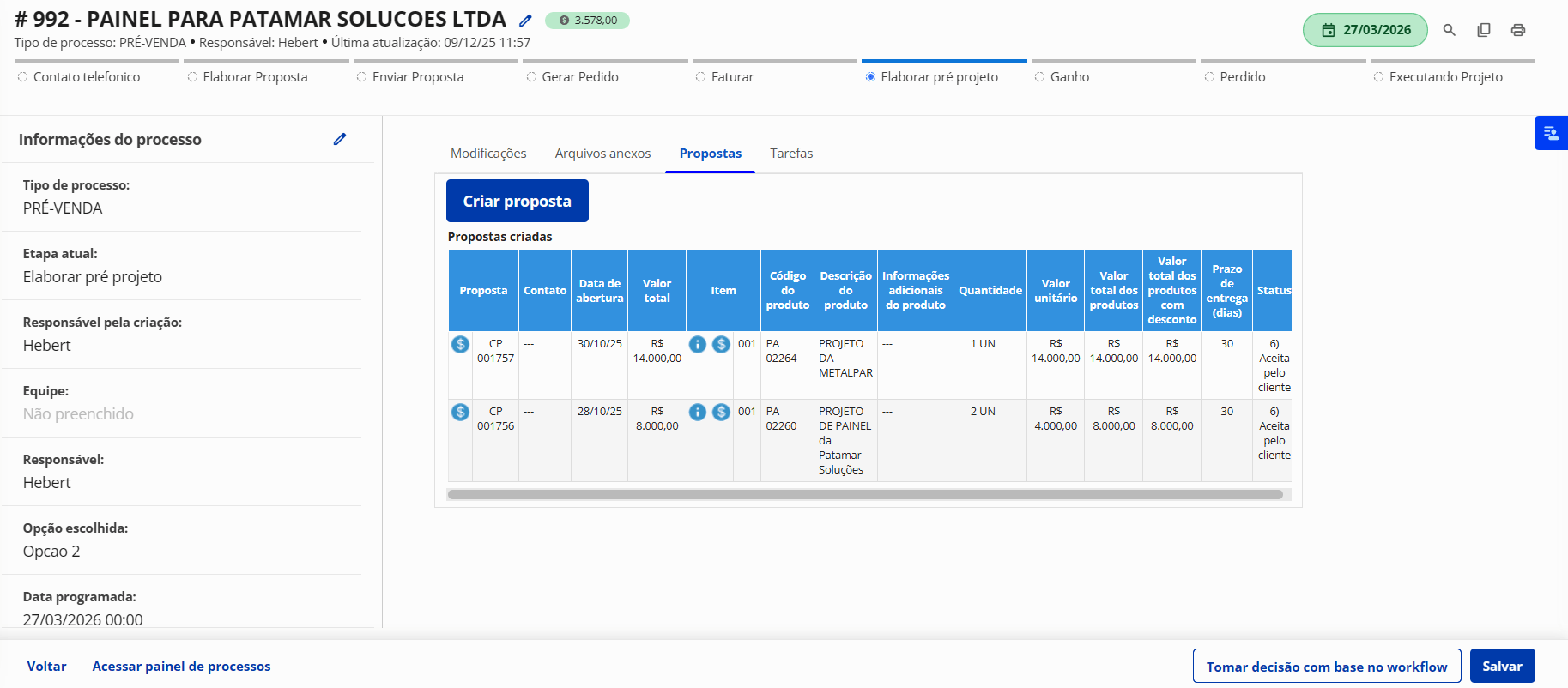This screenshot has width=1568, height=688.
Task: Follow the Acessar painel de processos link
Action: click(x=181, y=667)
